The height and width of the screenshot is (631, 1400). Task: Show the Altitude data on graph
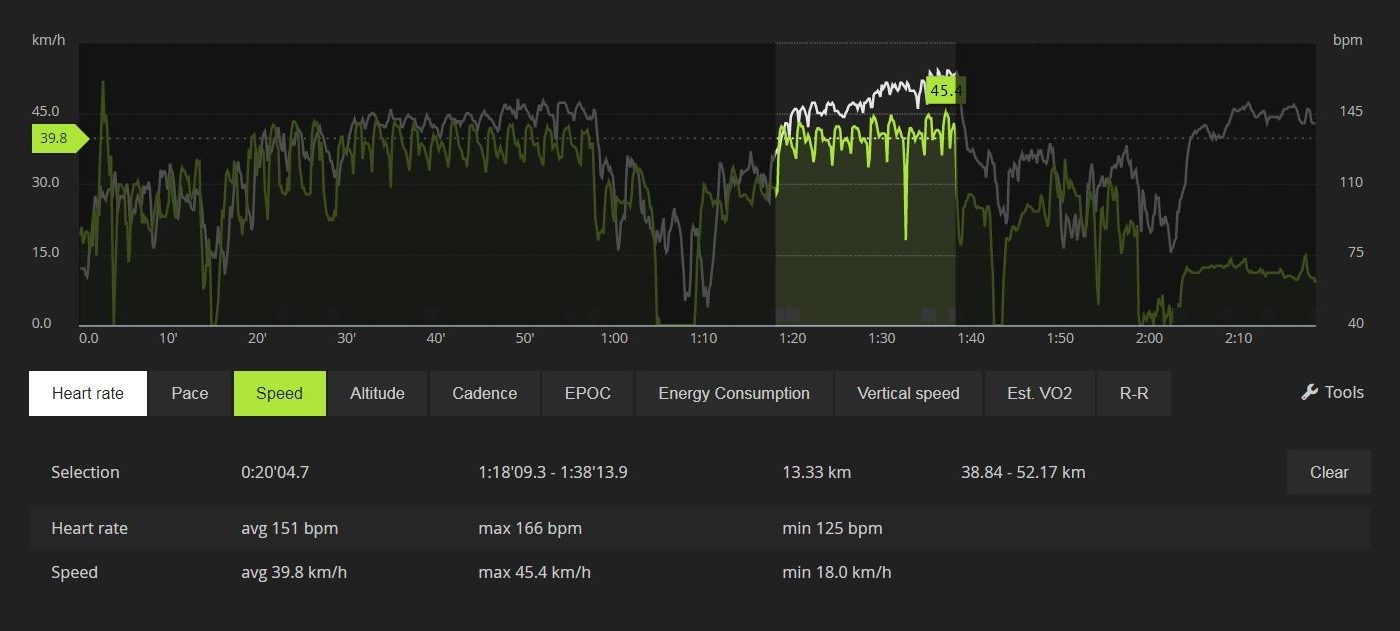(x=377, y=393)
